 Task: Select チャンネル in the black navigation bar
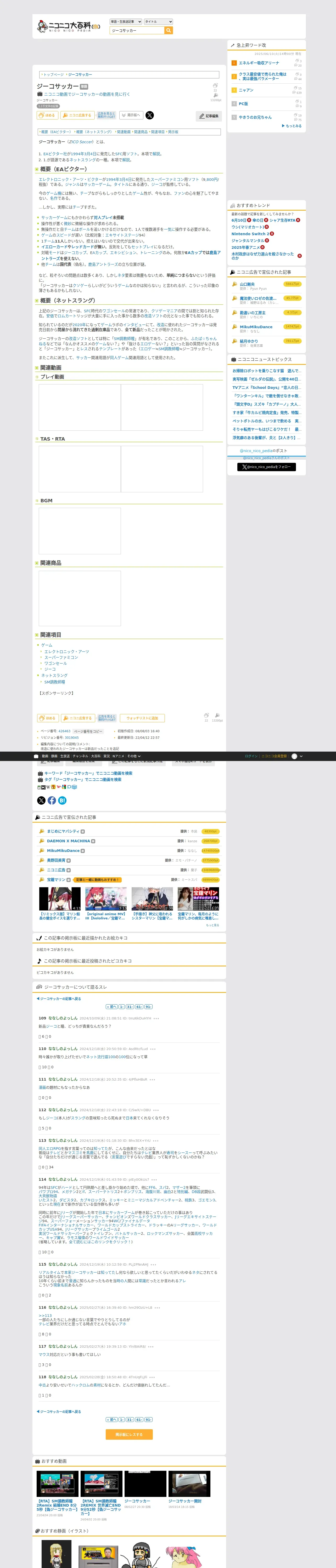(81, 756)
